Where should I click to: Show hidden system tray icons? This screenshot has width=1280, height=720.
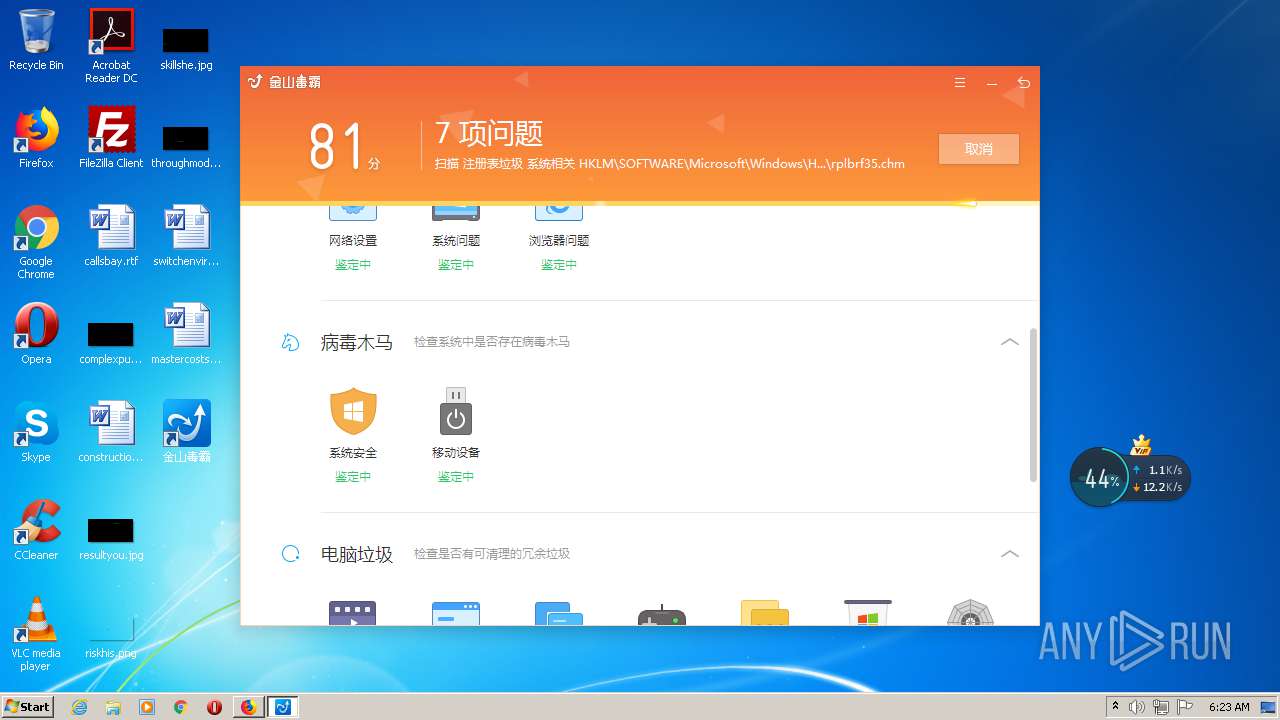coord(1115,706)
